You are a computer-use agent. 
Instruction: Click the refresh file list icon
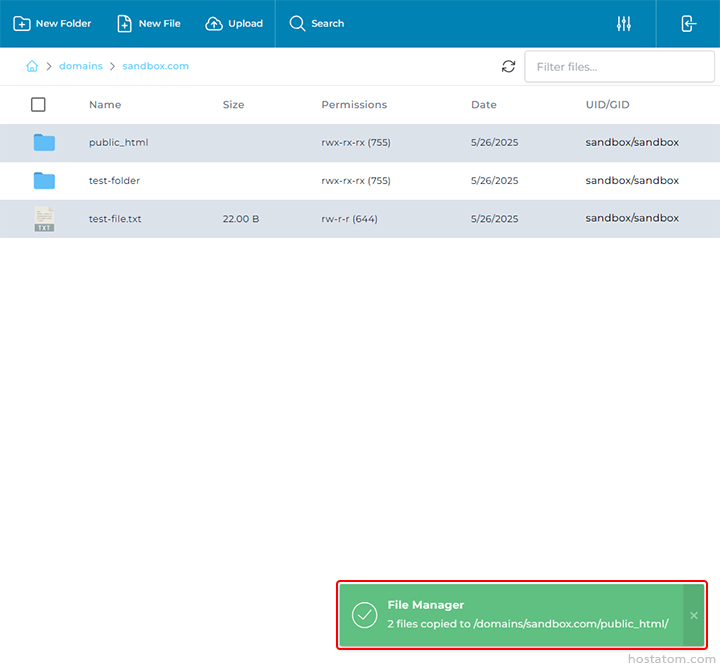tap(509, 67)
